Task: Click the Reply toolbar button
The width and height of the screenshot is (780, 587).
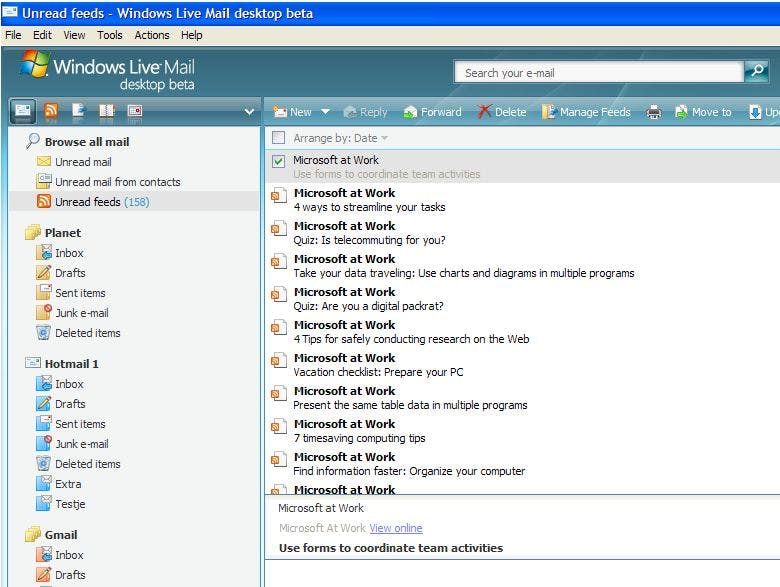Action: (365, 112)
